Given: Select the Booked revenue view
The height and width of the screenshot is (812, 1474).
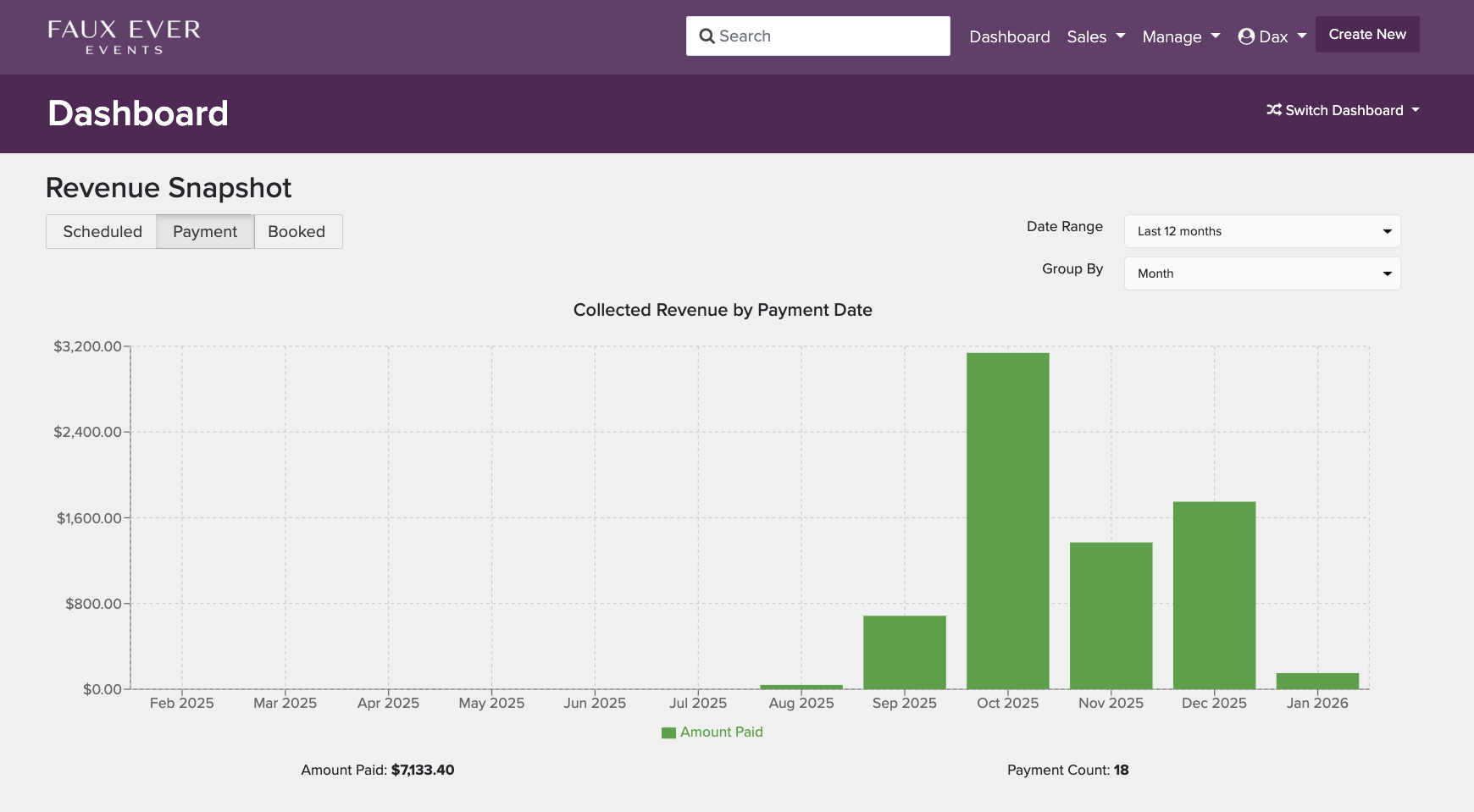Looking at the screenshot, I should tap(297, 231).
